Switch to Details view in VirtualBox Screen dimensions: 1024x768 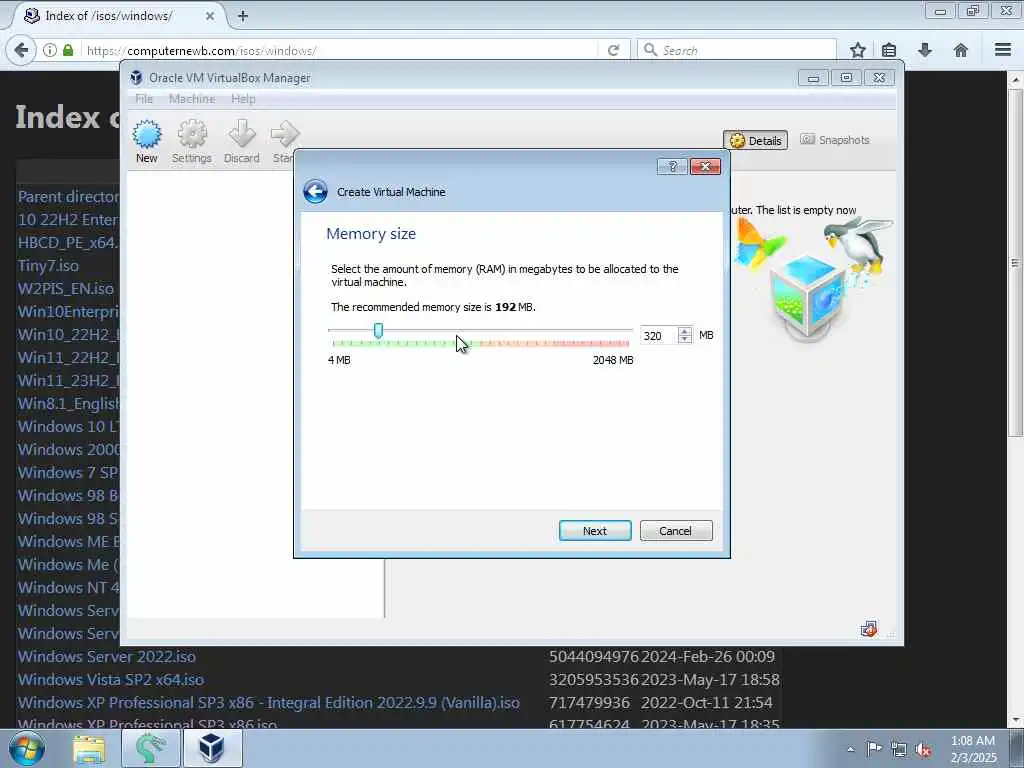[x=756, y=140]
